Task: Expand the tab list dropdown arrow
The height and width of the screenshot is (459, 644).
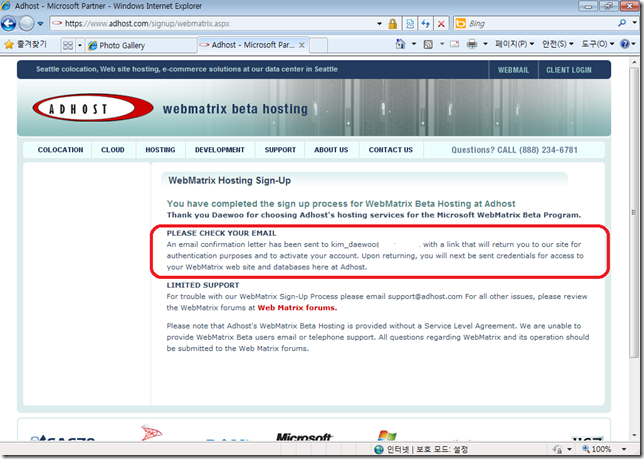Action: [x=80, y=45]
